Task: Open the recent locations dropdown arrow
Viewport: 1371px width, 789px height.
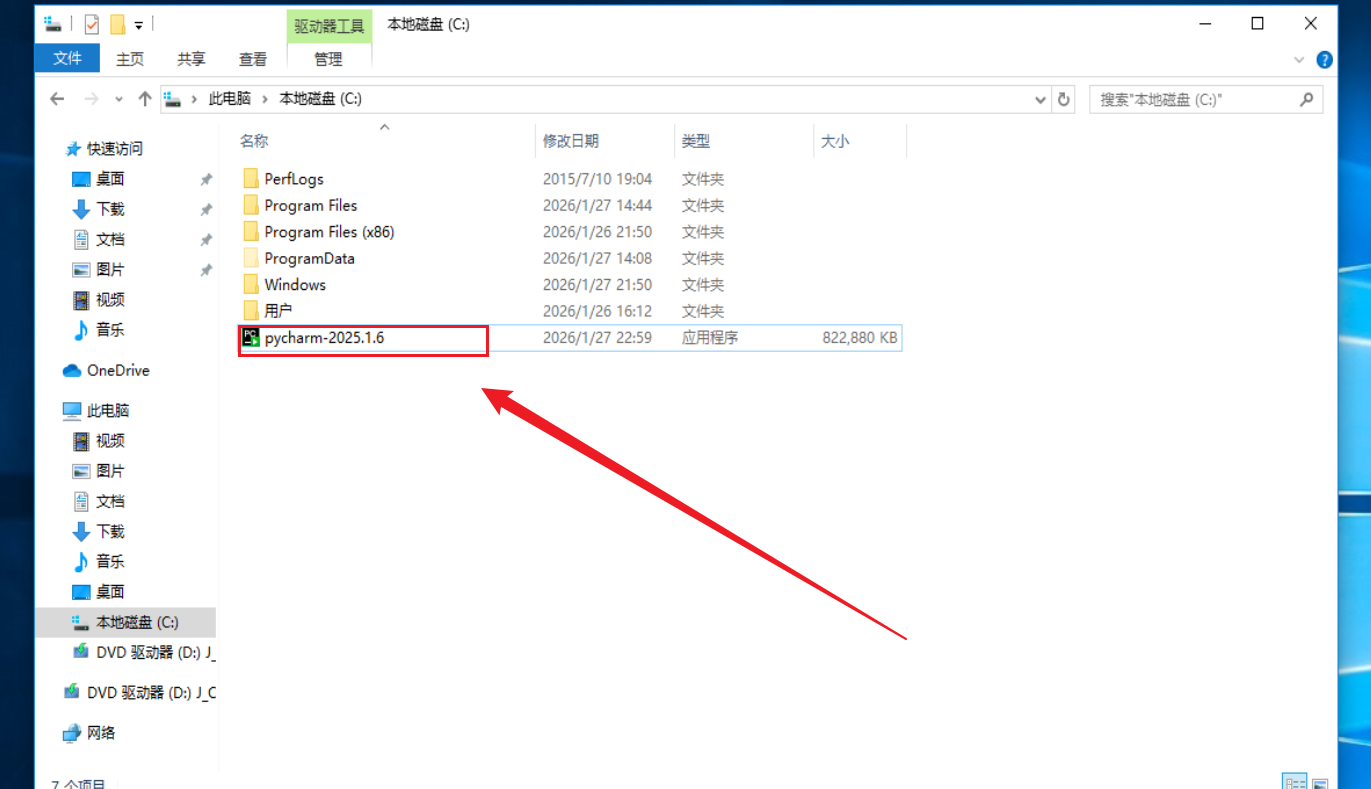Action: [119, 99]
